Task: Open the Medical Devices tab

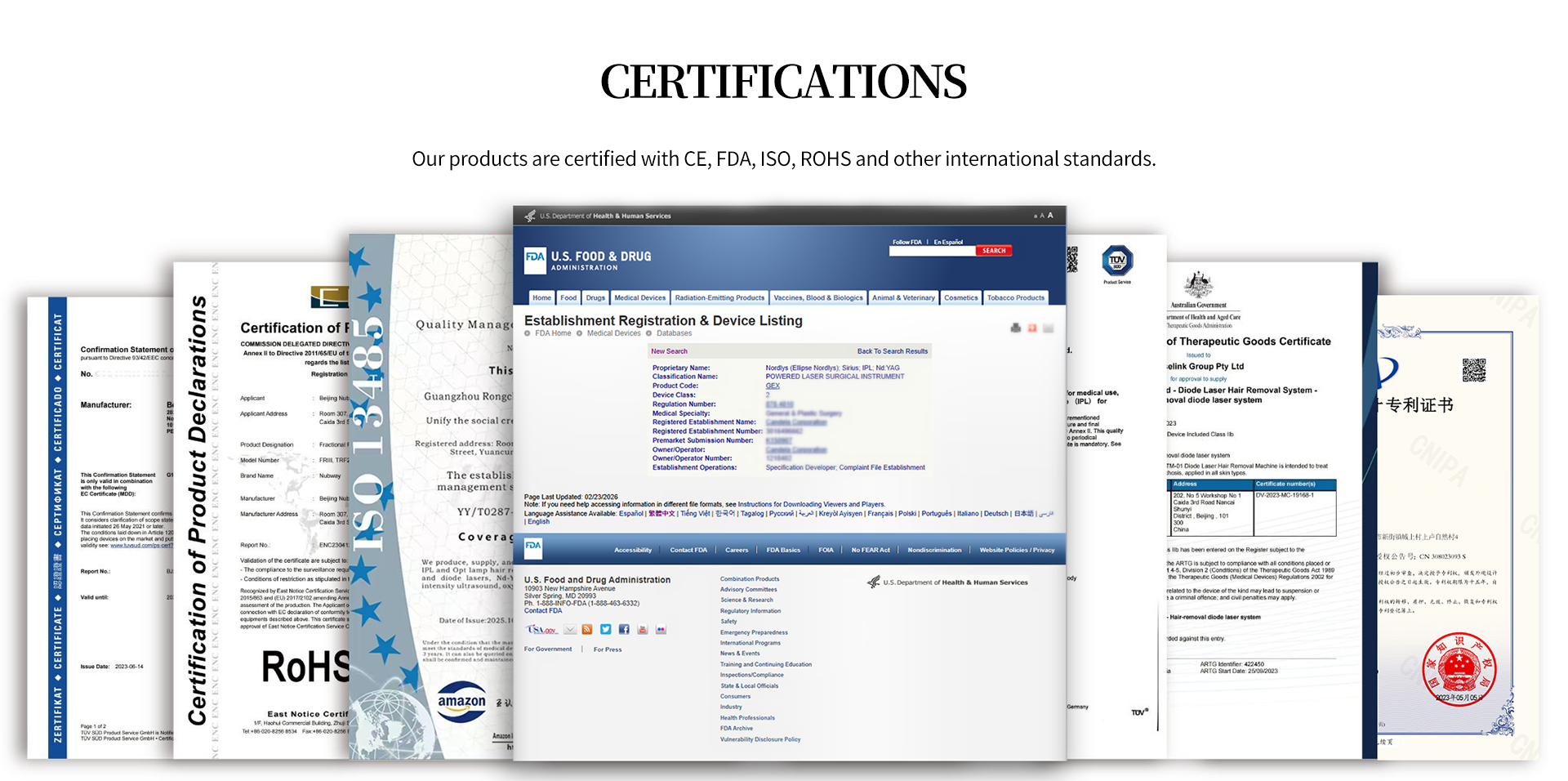Action: tap(639, 298)
